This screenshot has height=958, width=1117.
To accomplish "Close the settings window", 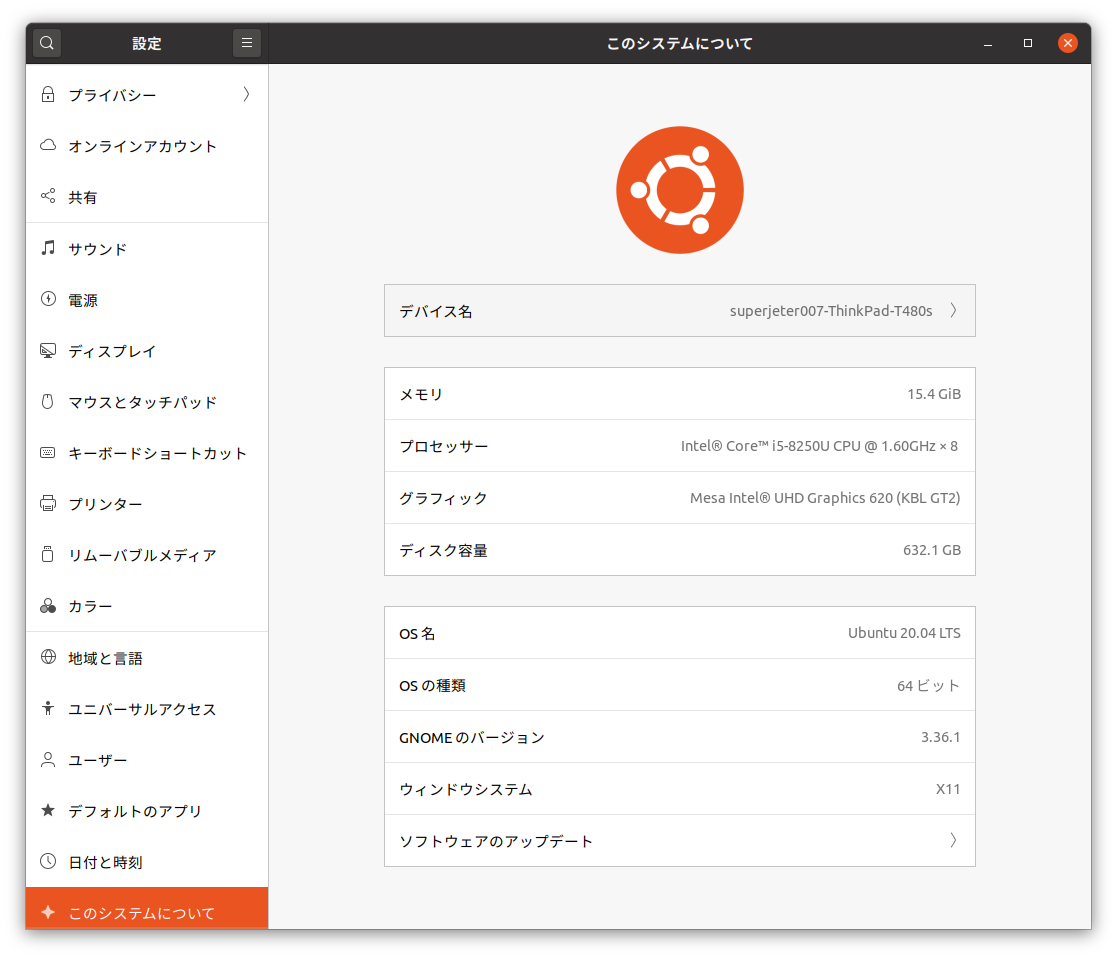I will tap(1067, 43).
